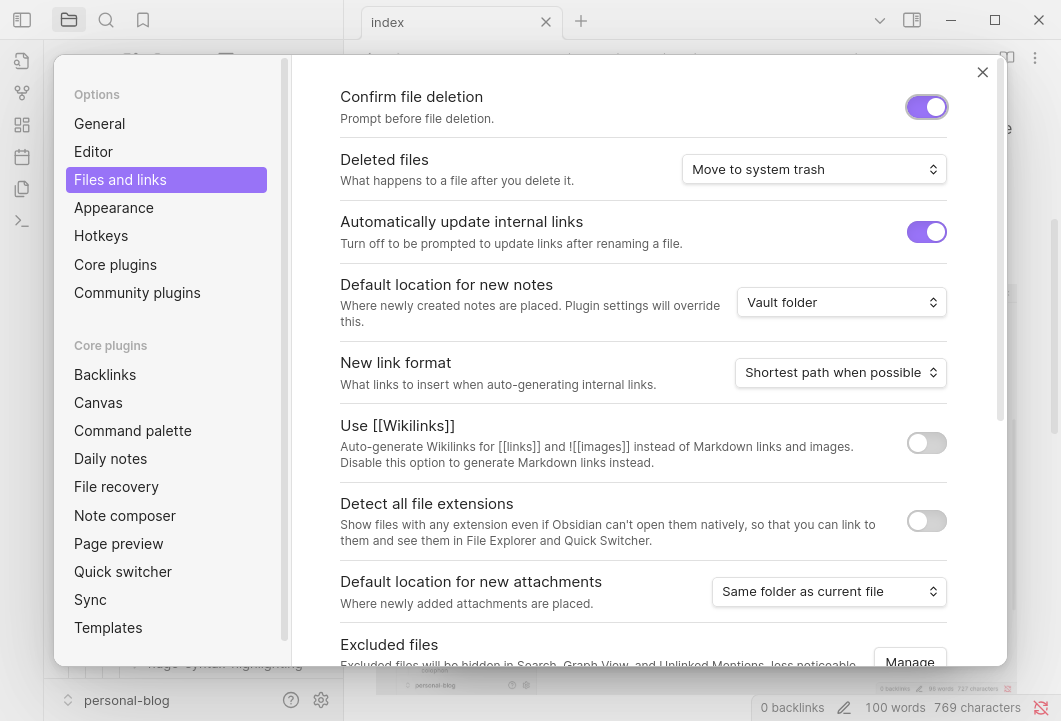Open today's daily note calendar icon

pos(22,157)
